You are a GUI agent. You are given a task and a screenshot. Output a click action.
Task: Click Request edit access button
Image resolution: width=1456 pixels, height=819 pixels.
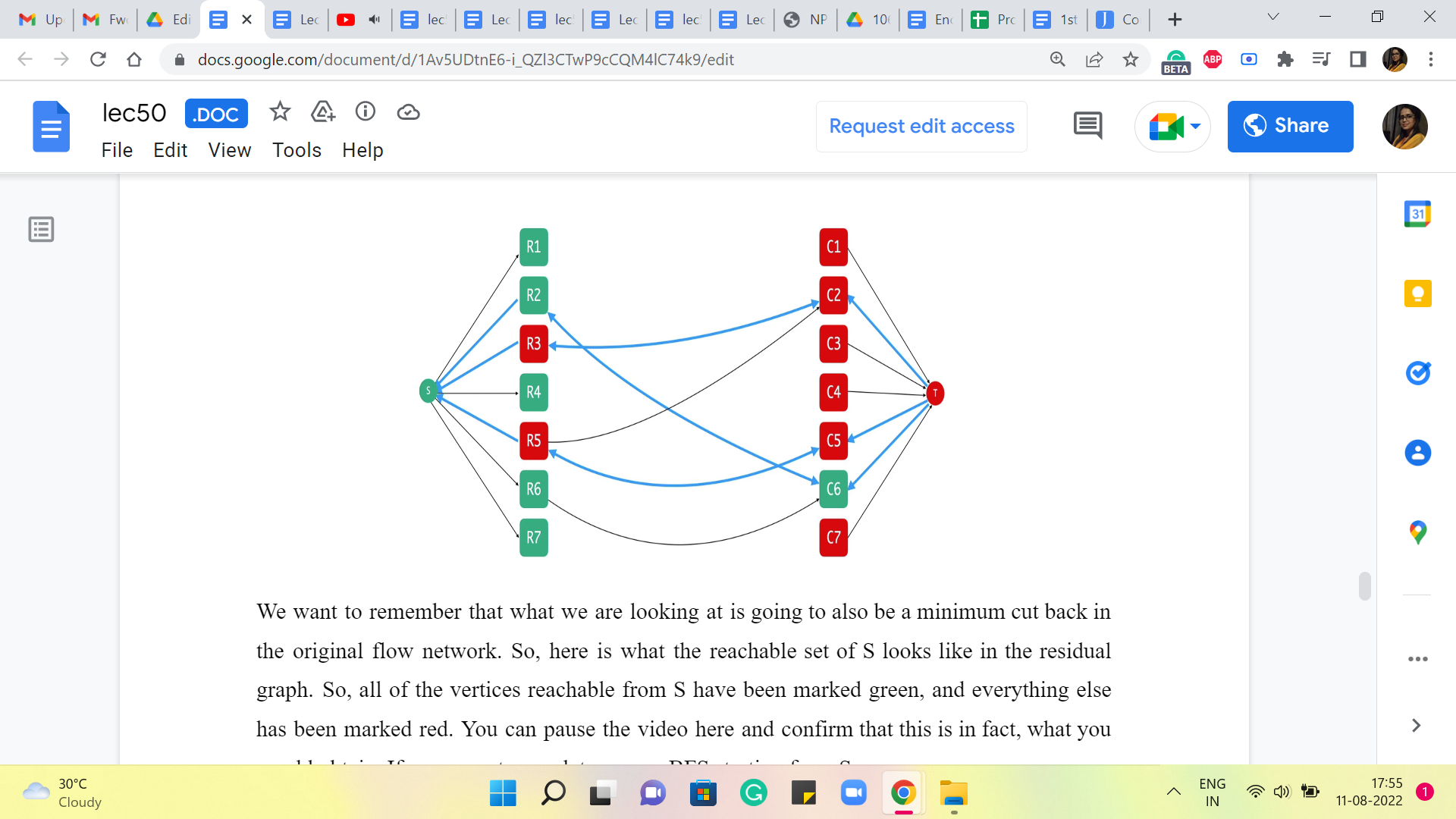pos(921,126)
